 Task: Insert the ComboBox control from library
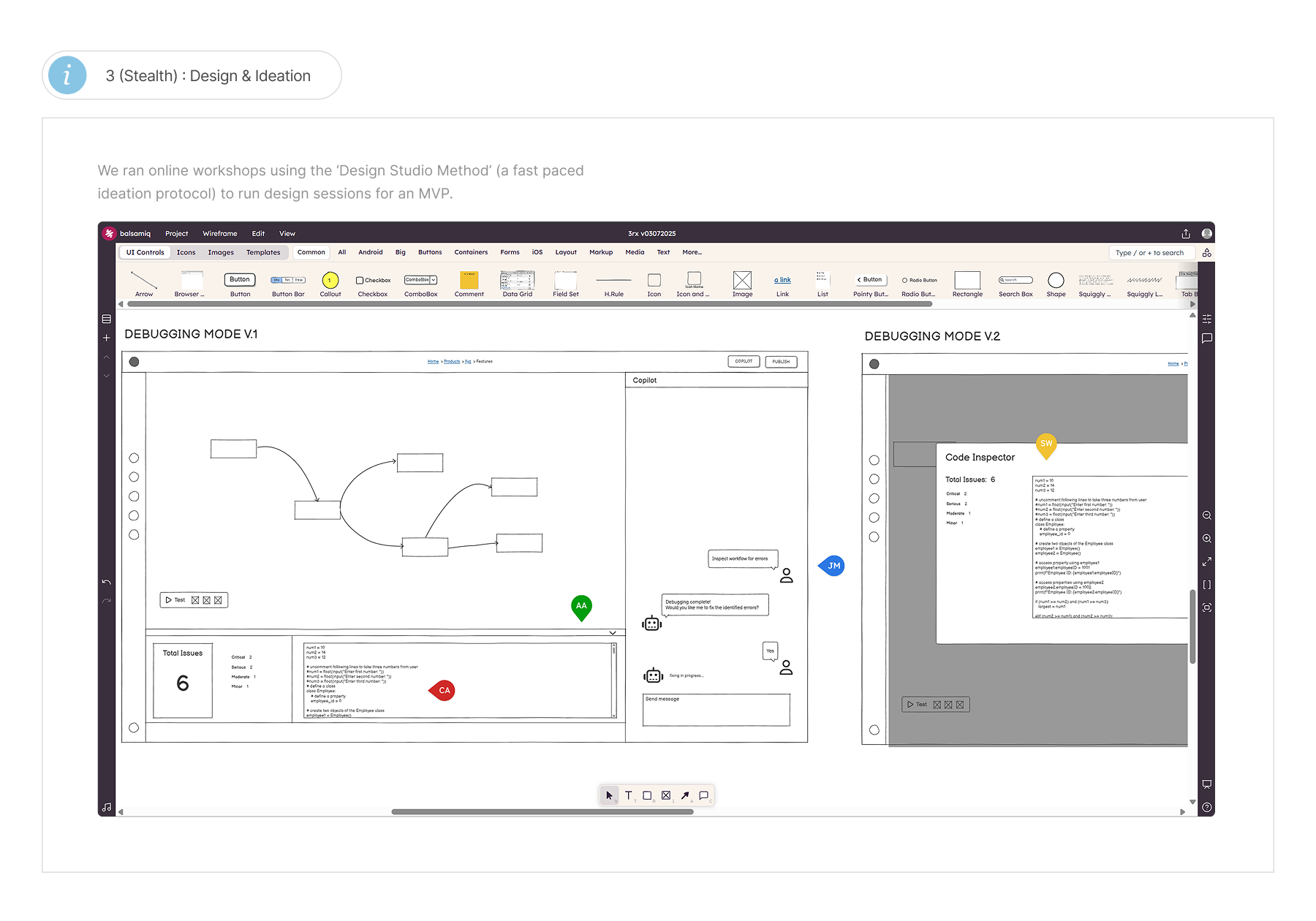tap(421, 284)
